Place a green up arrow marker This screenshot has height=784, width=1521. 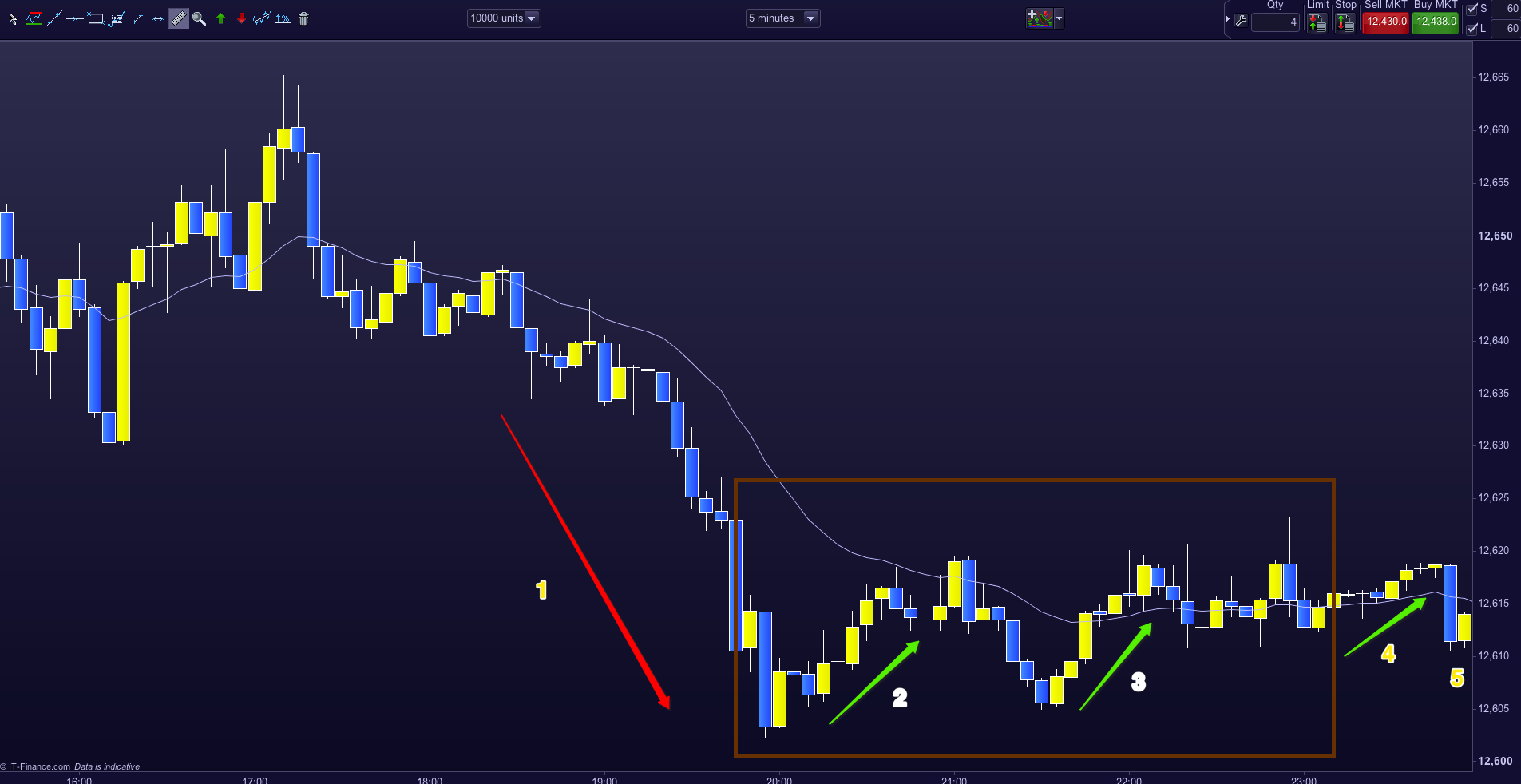(x=220, y=18)
